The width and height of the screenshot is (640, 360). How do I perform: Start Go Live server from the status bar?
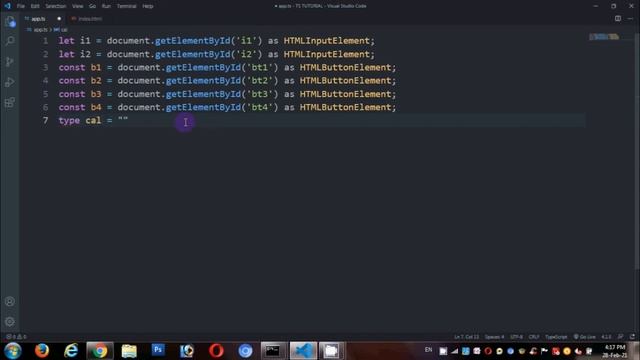point(584,337)
